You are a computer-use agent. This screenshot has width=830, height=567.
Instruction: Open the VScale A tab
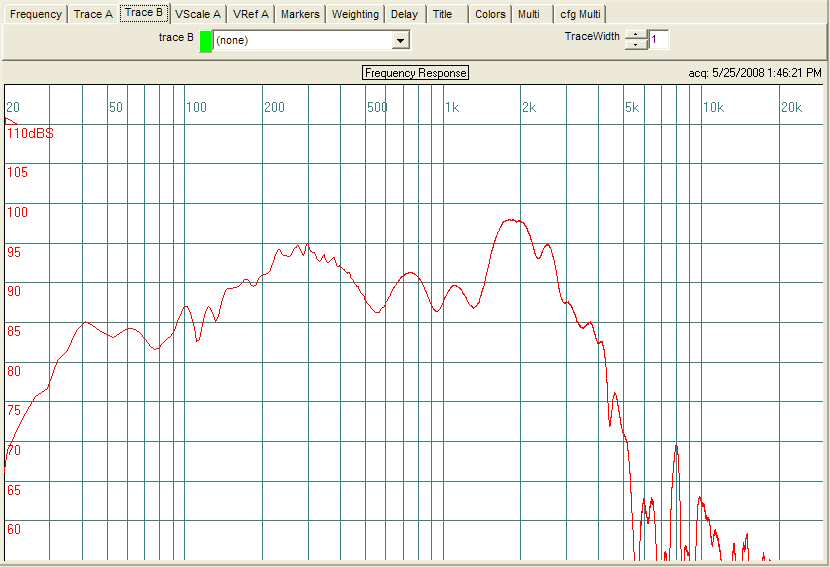click(197, 14)
